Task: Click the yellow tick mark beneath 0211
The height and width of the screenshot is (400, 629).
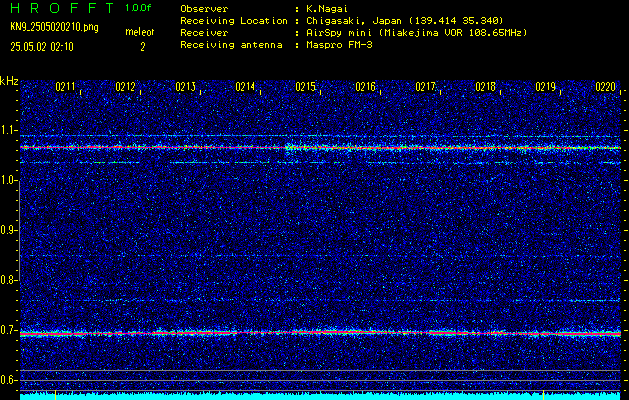Action: point(55,394)
